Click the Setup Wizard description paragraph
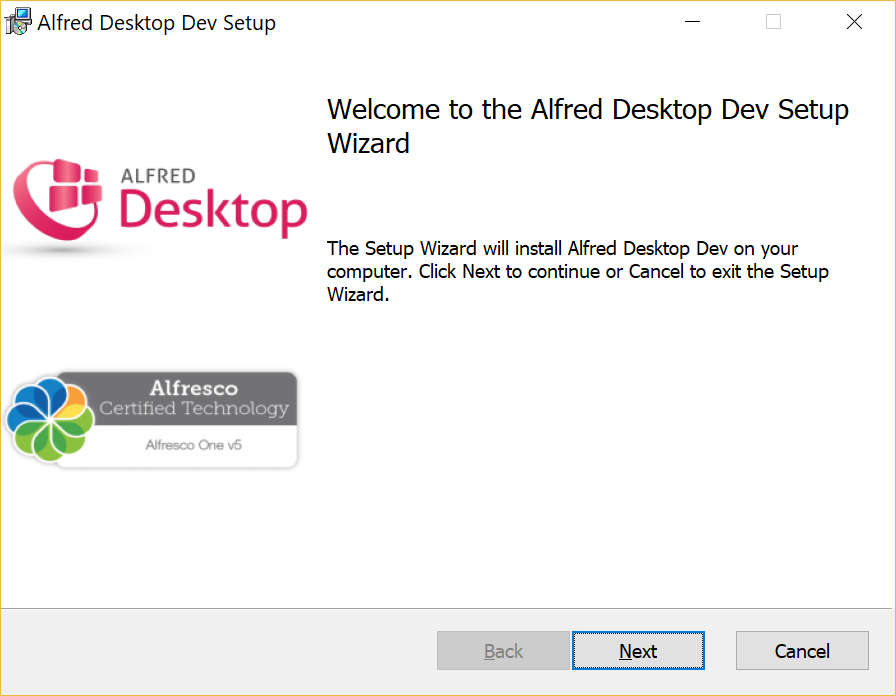Screen dimensions: 896x696 coord(577,271)
